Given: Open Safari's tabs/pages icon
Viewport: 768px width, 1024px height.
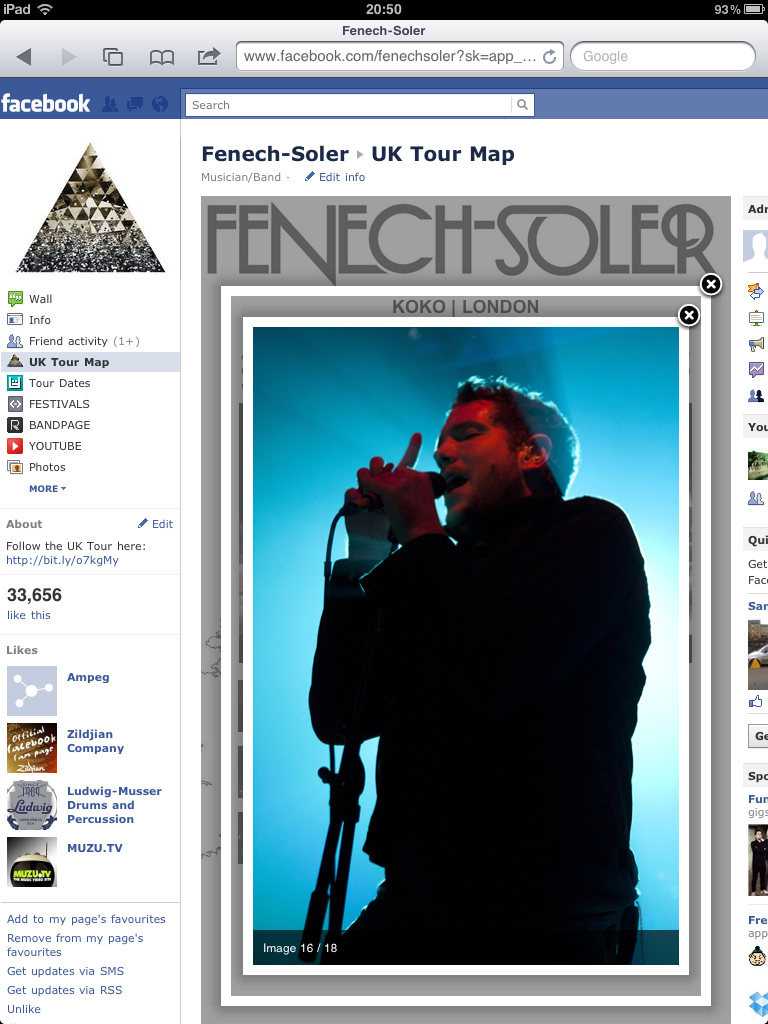Looking at the screenshot, I should (113, 57).
